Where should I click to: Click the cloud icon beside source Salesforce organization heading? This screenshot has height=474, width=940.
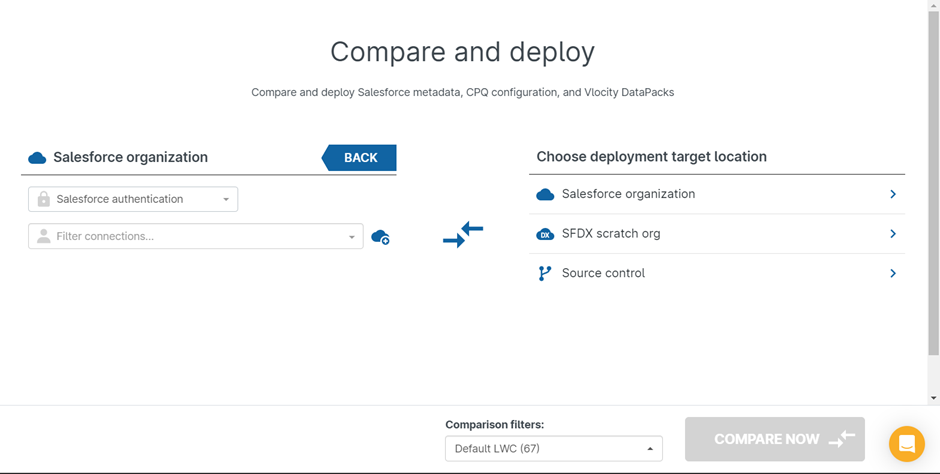click(37, 158)
